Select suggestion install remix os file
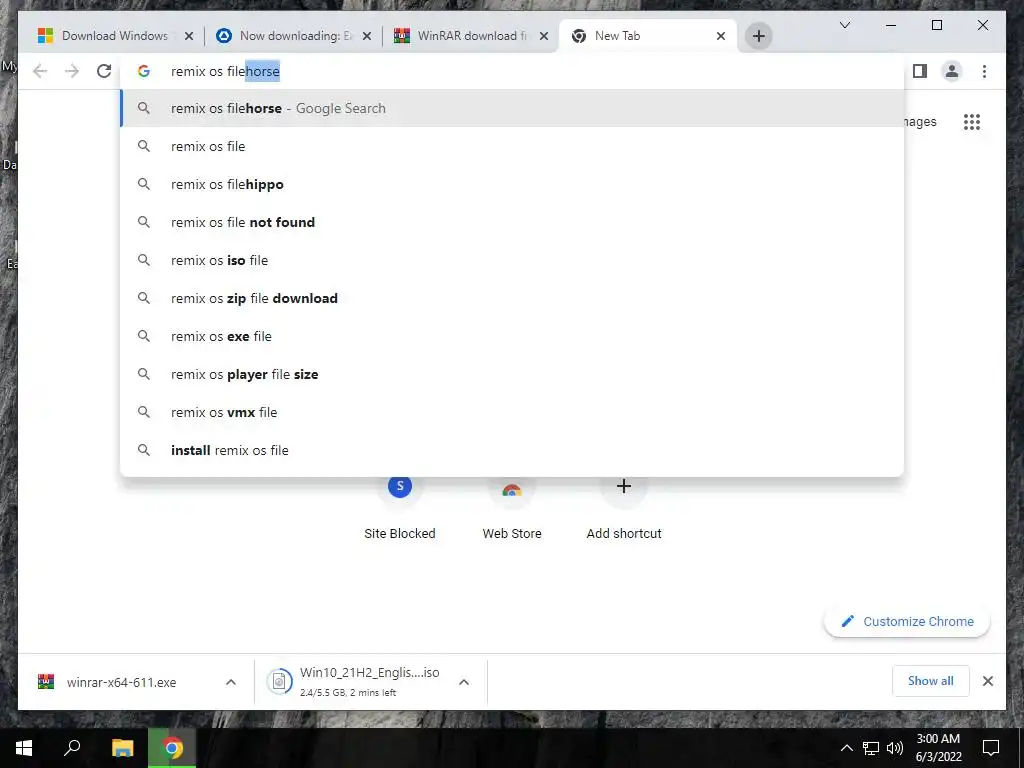The image size is (1024, 768). (x=512, y=450)
